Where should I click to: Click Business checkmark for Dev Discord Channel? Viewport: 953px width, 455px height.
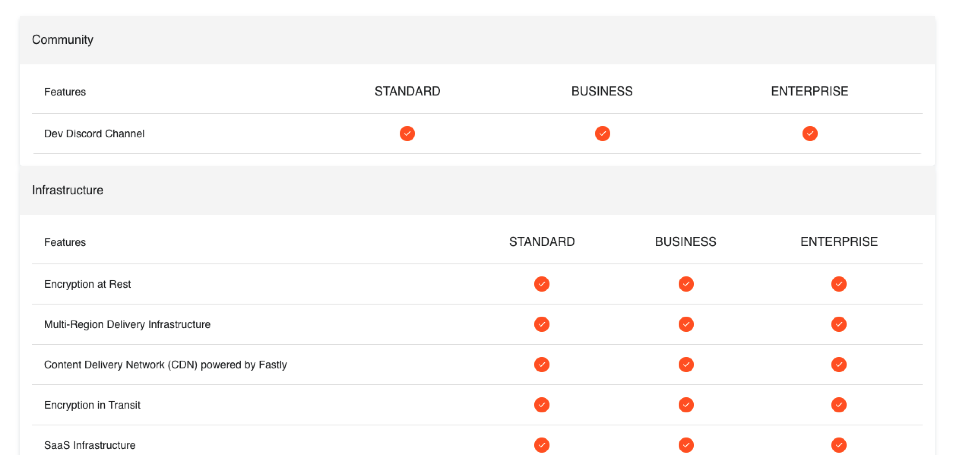[602, 133]
